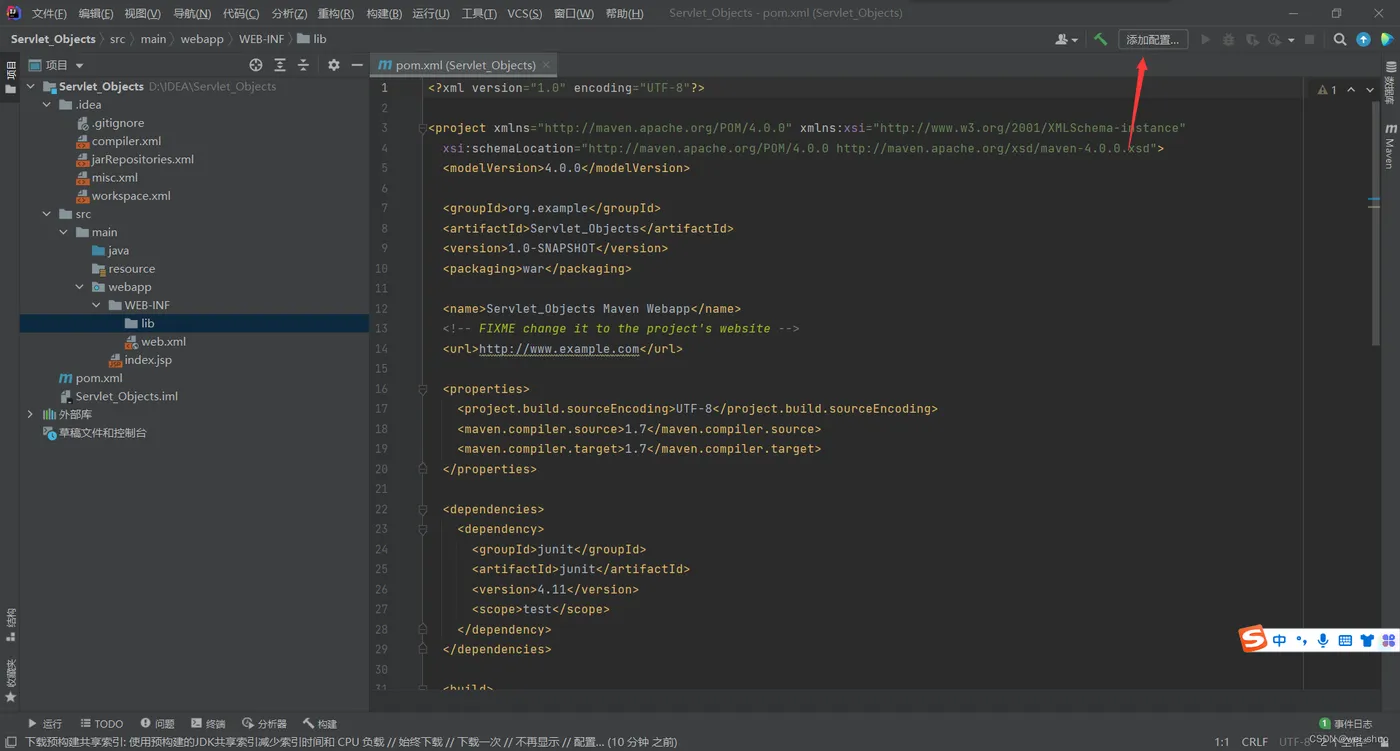Screen dimensions: 1400x751
Task: Open Search Everywhere magnifier icon
Action: pyautogui.click(x=1340, y=39)
